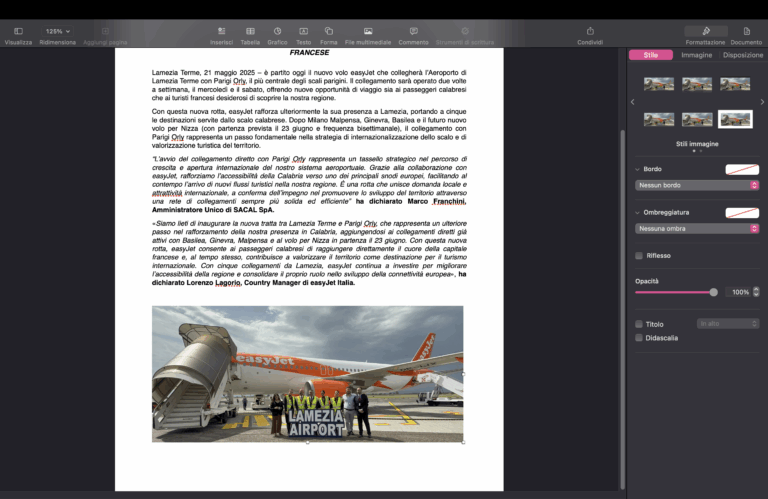
Task: Click the Aggiungi pagina toolbar icon
Action: click(105, 31)
